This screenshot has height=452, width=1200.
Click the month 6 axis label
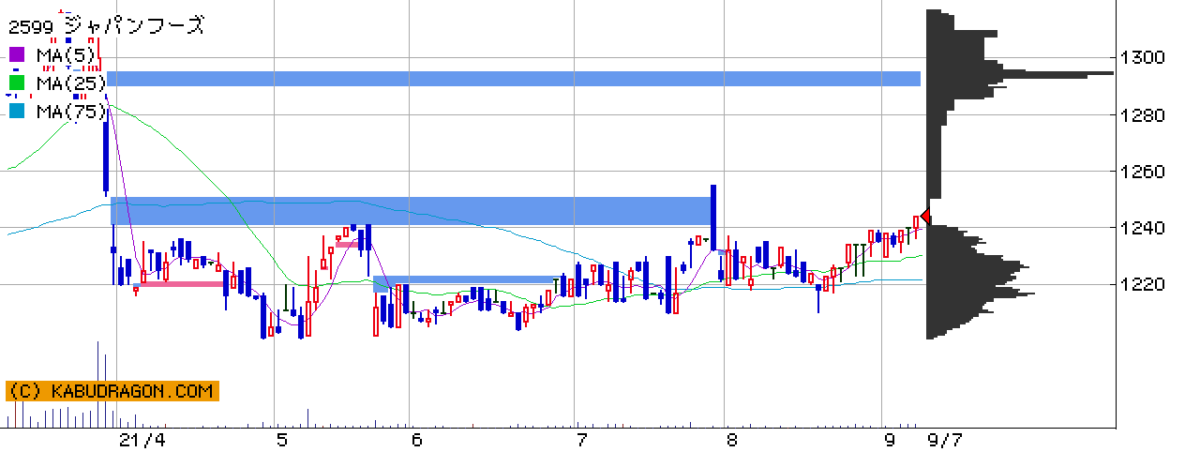coord(416,440)
